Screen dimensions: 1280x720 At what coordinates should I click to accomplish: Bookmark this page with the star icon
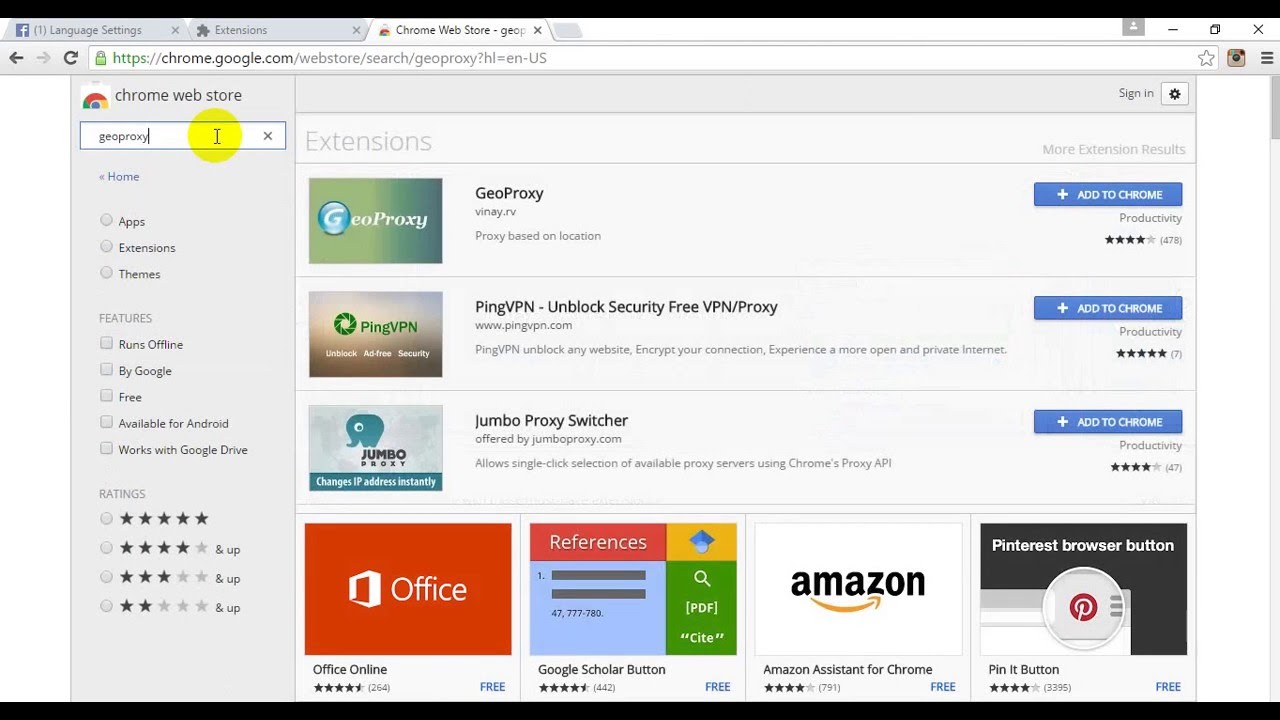pyautogui.click(x=1206, y=58)
